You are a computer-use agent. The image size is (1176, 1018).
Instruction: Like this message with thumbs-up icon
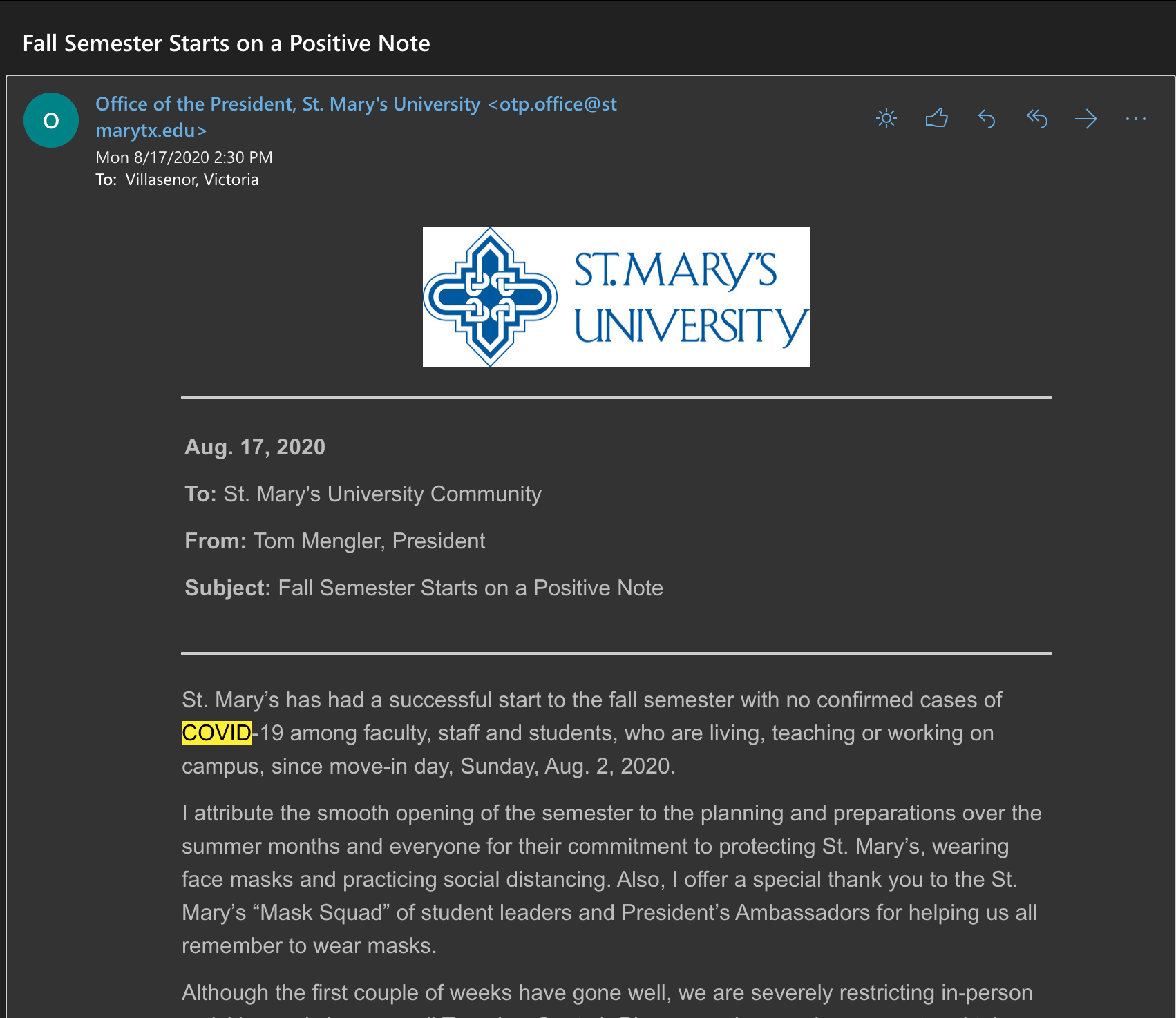(936, 119)
